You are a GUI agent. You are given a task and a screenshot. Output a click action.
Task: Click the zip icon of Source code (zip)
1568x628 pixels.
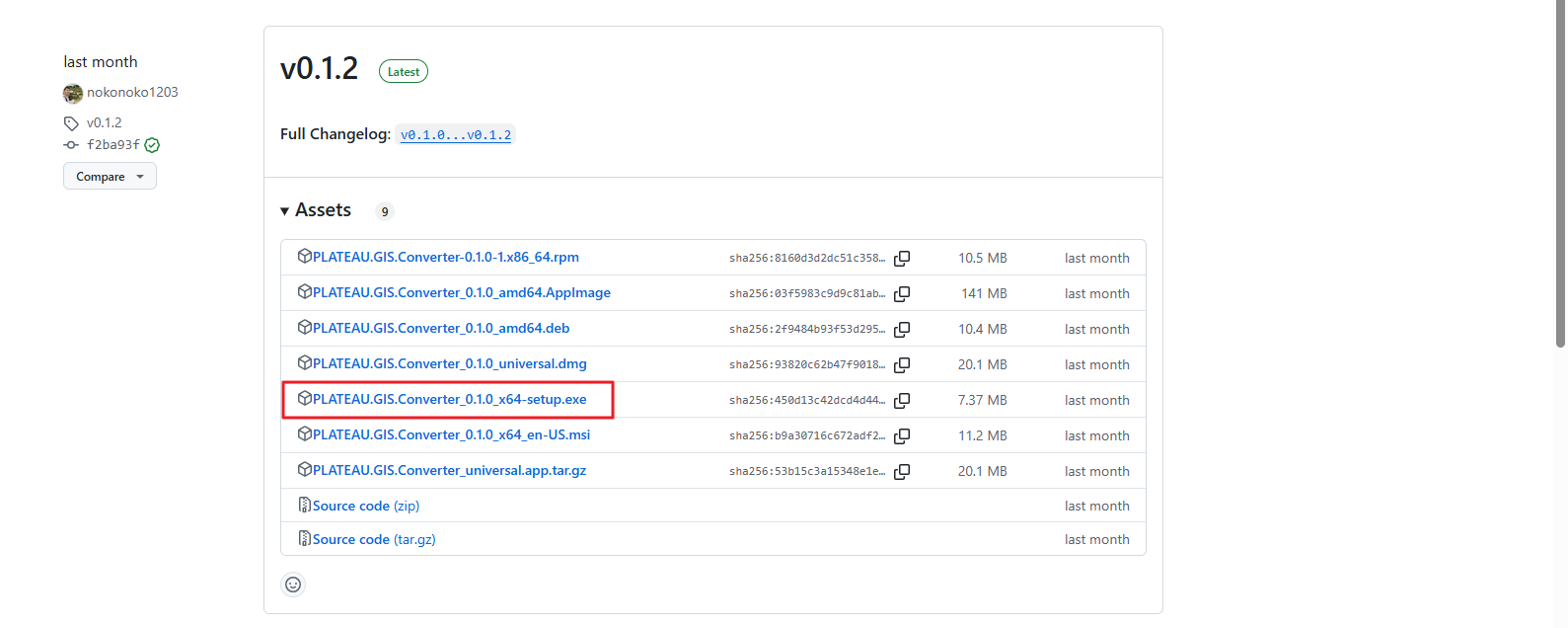pos(305,506)
